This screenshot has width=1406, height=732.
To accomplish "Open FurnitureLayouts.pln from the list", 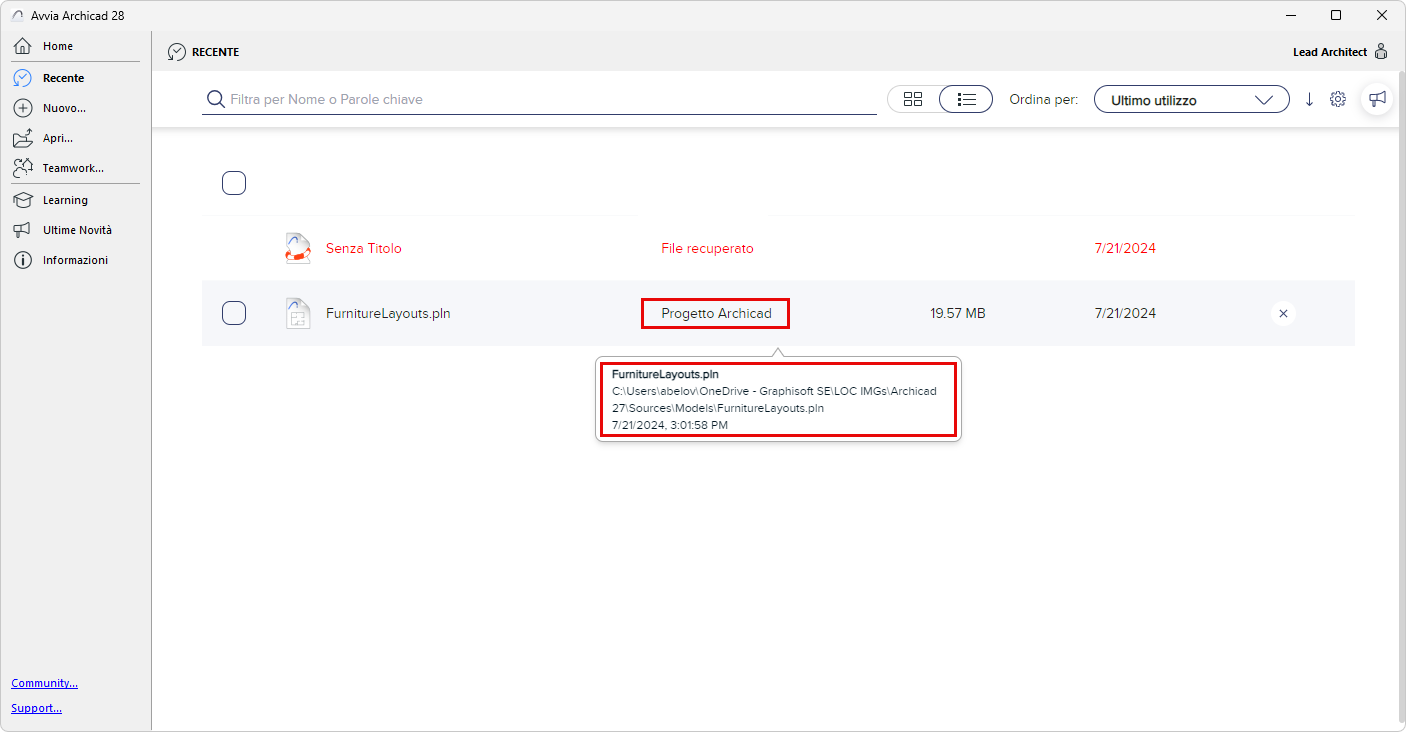I will 388,313.
